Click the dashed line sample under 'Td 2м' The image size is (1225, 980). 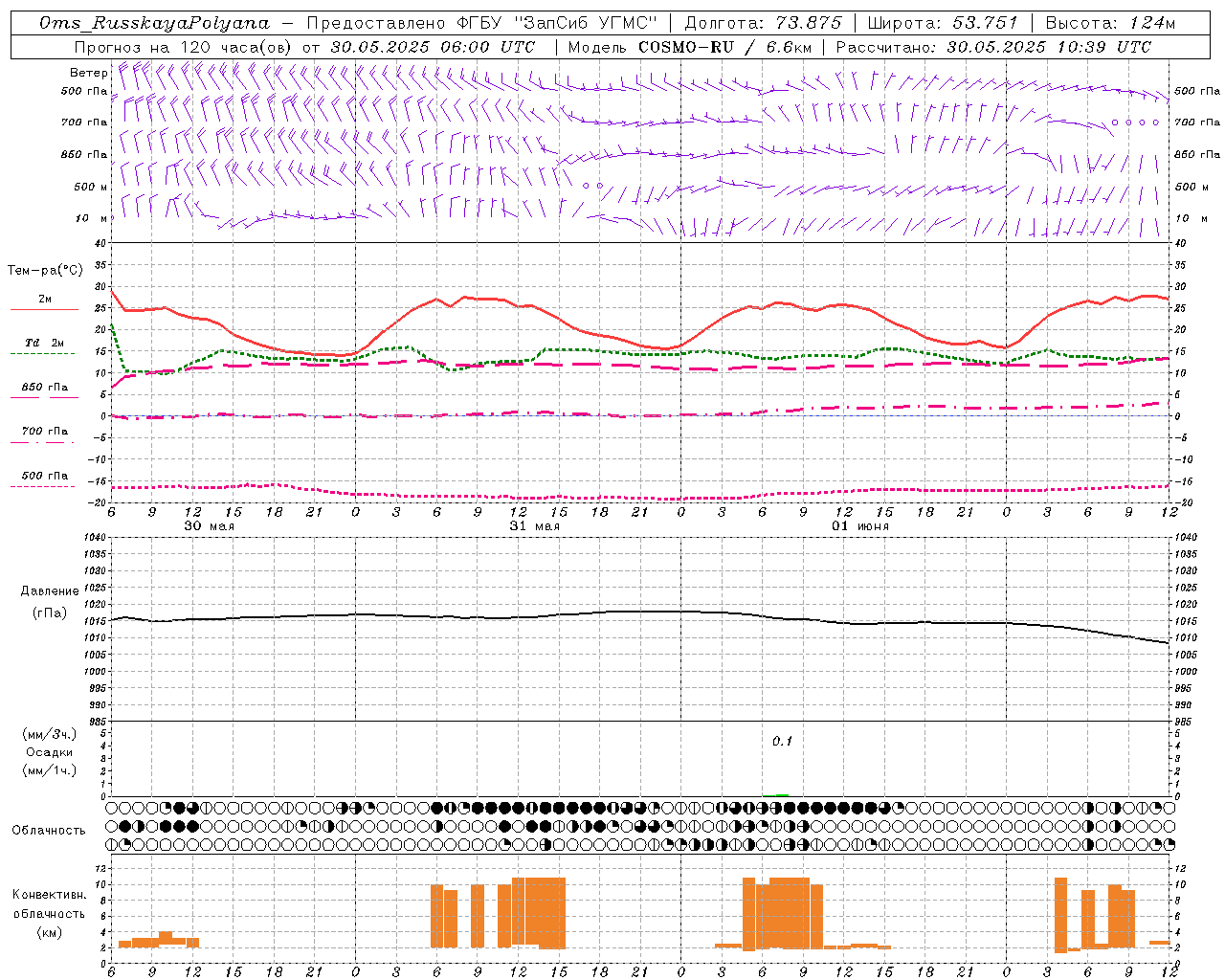[x=43, y=354]
